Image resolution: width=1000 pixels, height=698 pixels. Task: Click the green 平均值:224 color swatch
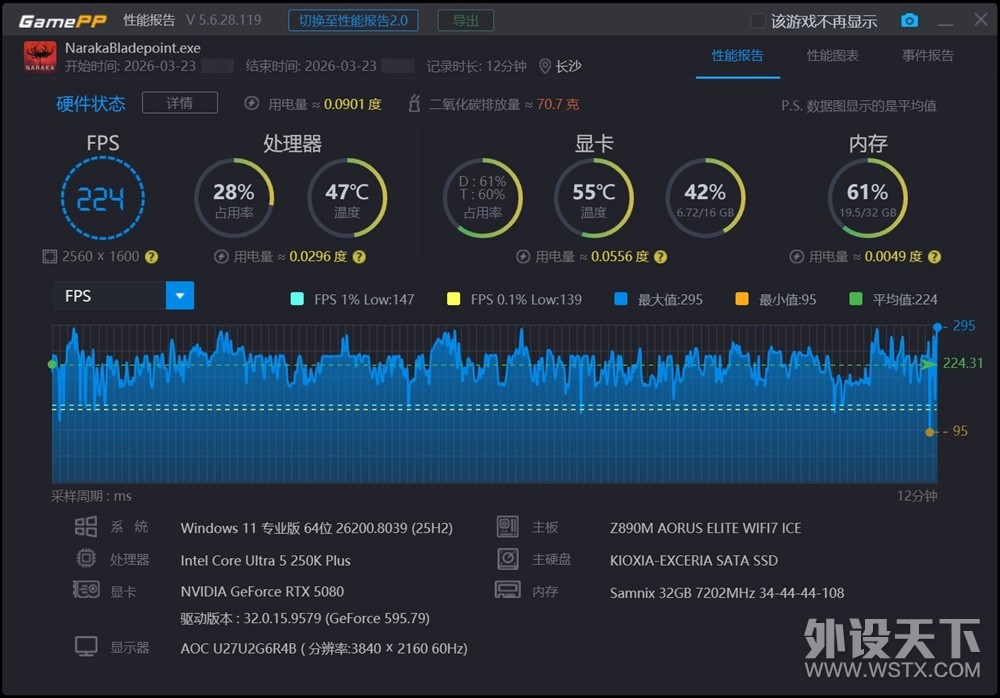(853, 298)
